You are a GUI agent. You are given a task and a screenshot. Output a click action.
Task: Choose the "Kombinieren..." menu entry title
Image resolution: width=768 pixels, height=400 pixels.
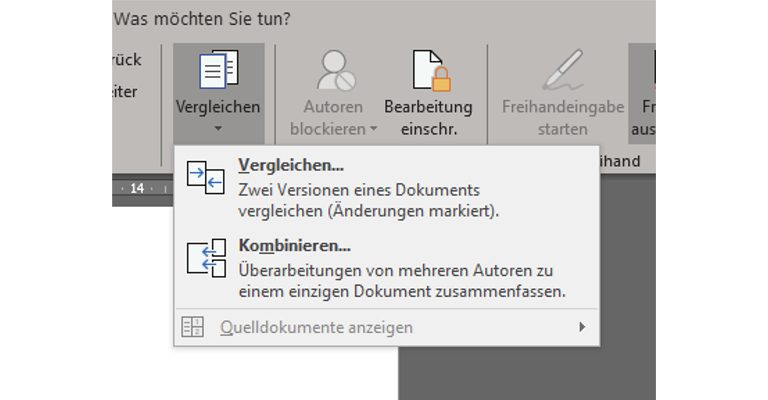[x=294, y=245]
